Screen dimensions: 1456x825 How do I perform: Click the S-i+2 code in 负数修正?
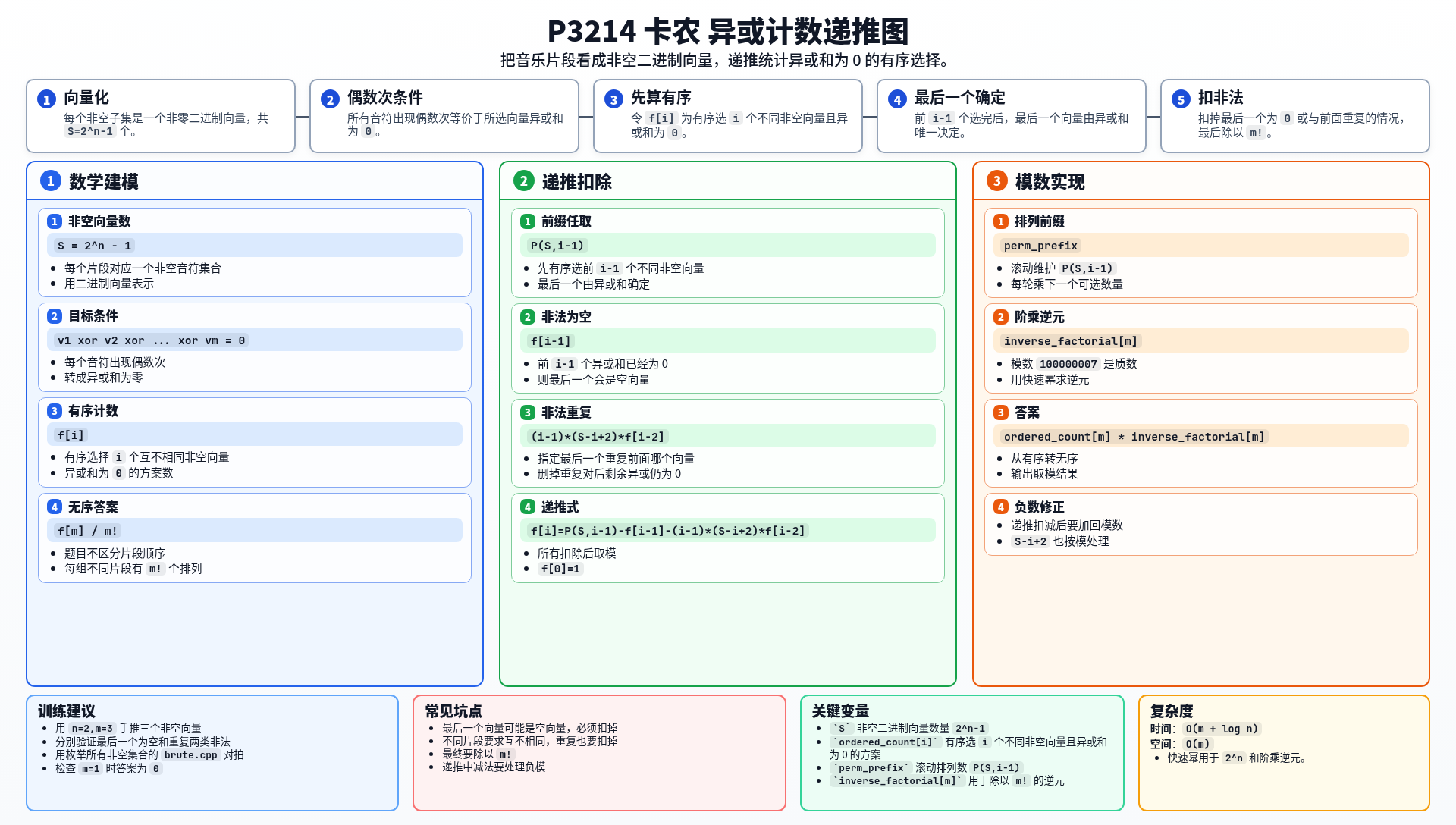point(1031,542)
